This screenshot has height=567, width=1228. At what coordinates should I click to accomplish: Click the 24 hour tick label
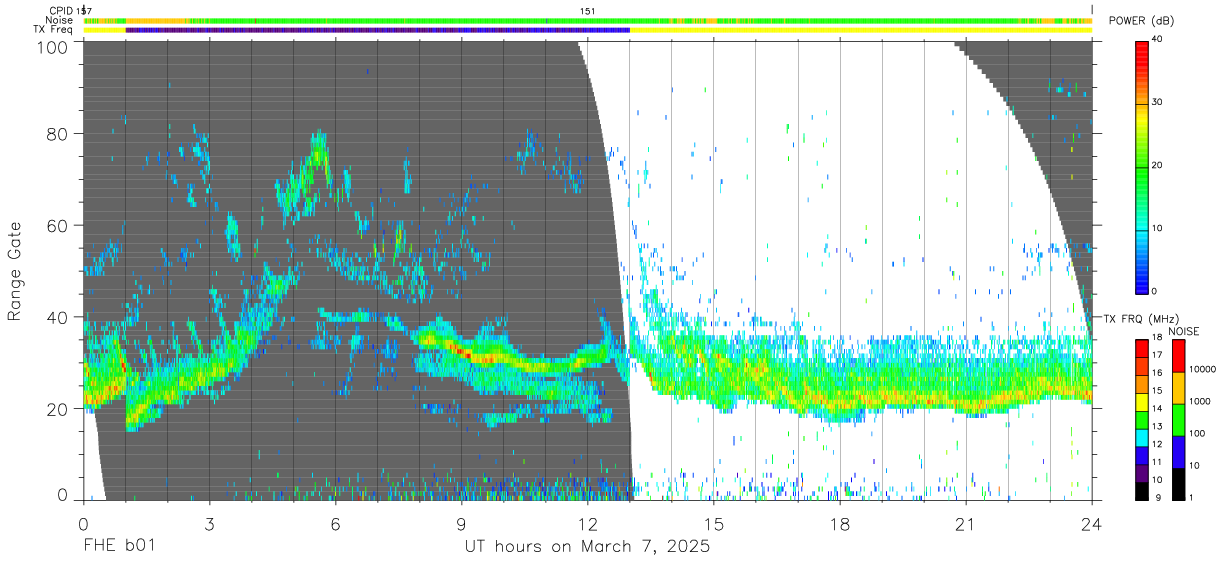tap(1092, 524)
